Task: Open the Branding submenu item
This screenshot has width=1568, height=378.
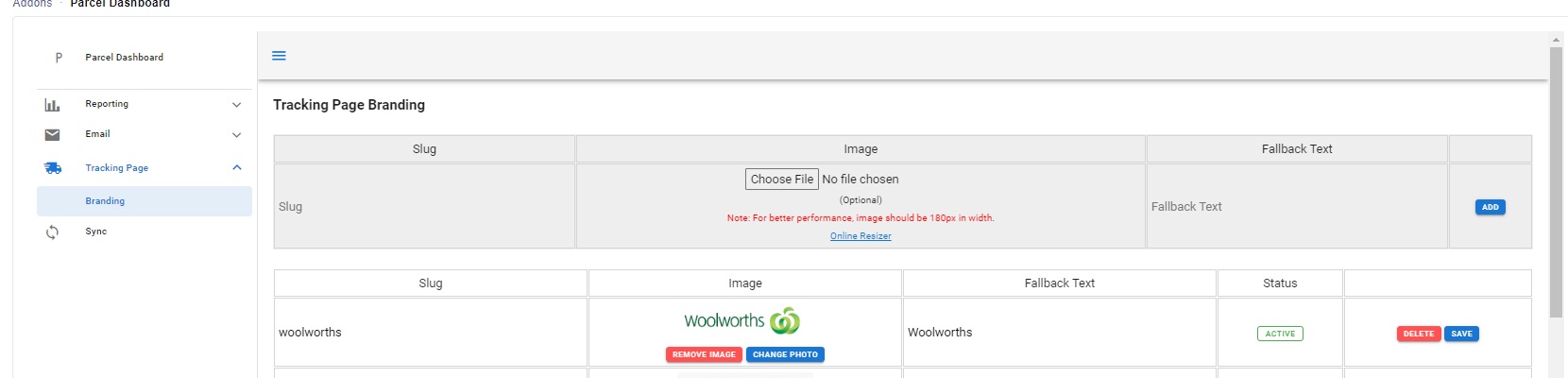Action: 105,201
